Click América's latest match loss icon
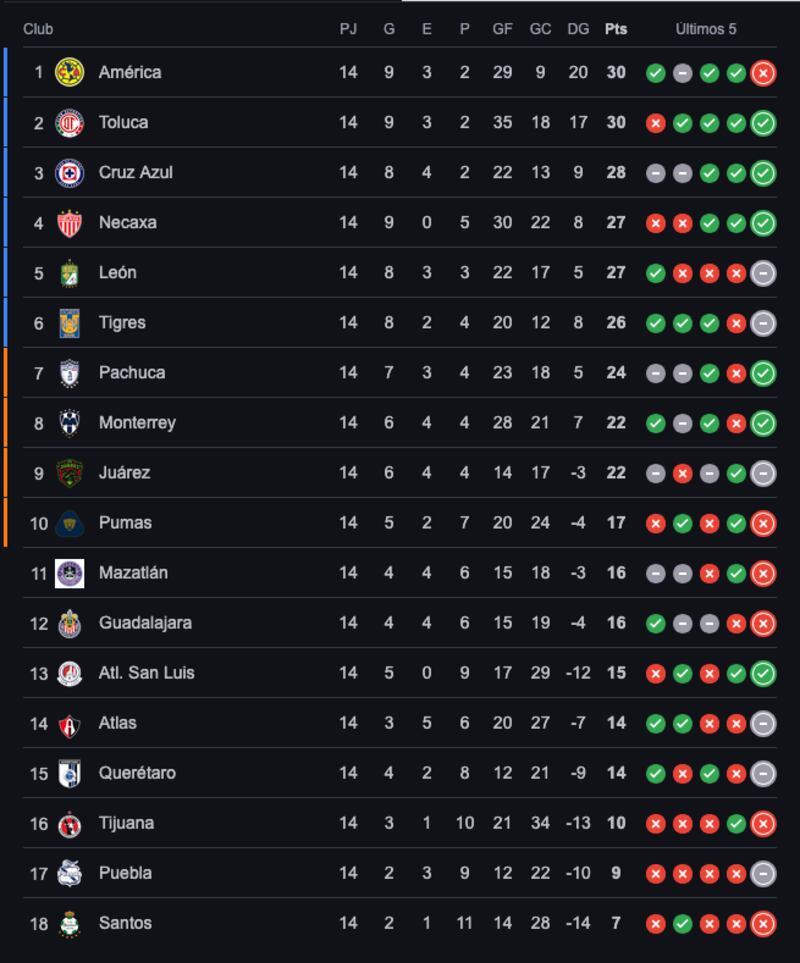 [763, 72]
